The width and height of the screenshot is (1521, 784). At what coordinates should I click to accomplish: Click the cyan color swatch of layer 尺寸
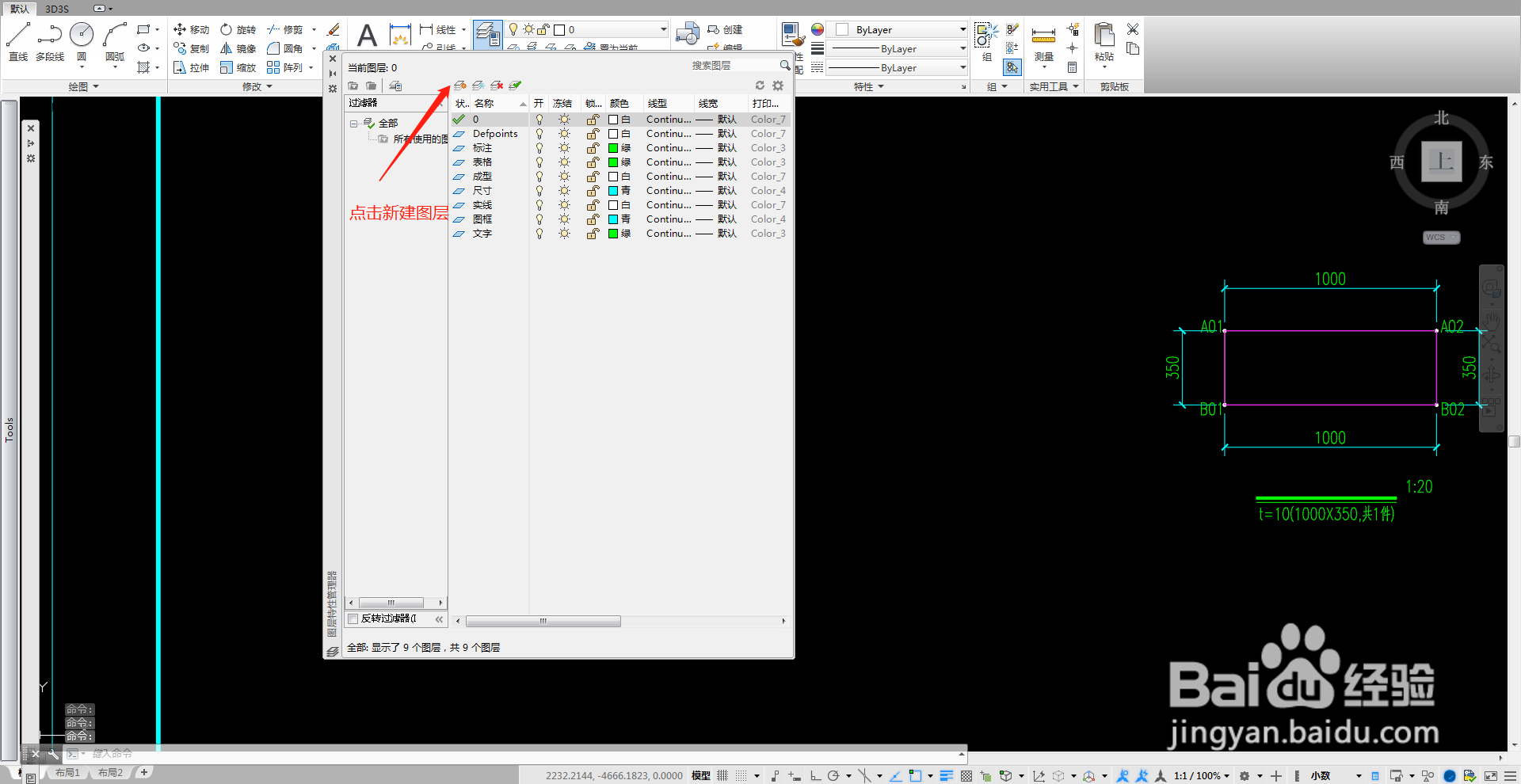pos(613,191)
